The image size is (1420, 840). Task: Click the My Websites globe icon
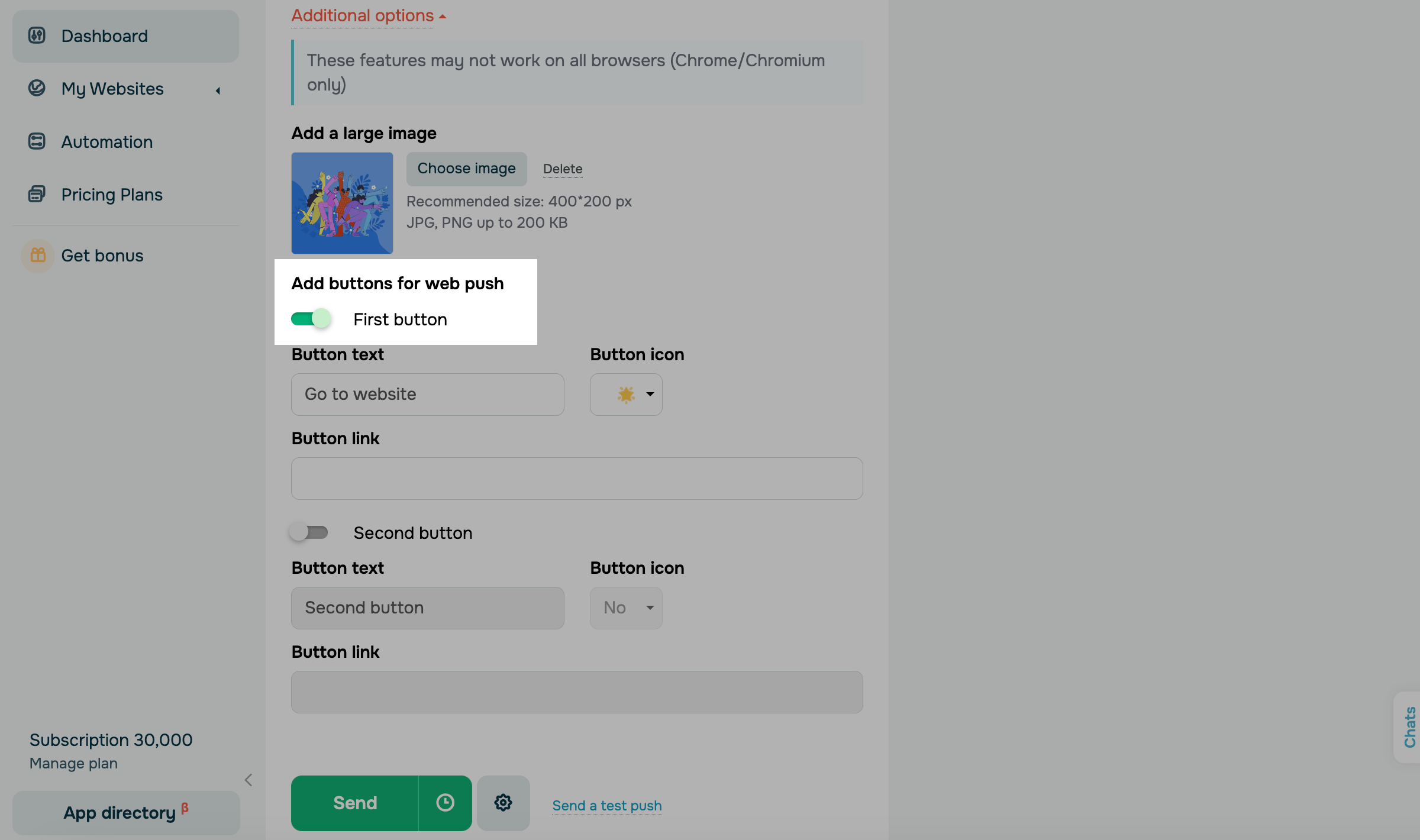(x=37, y=88)
